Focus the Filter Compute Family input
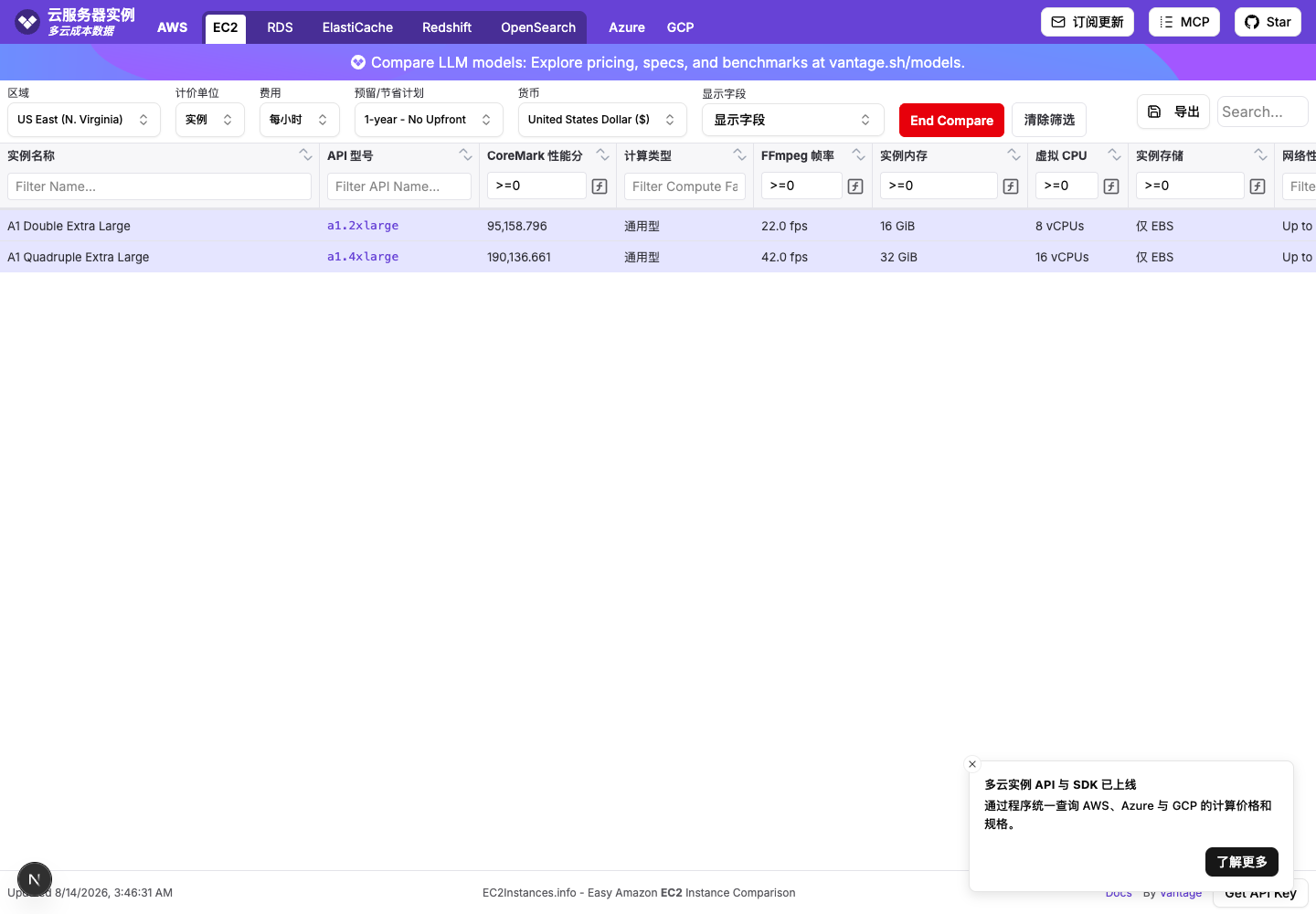The width and height of the screenshot is (1316, 914). (685, 186)
